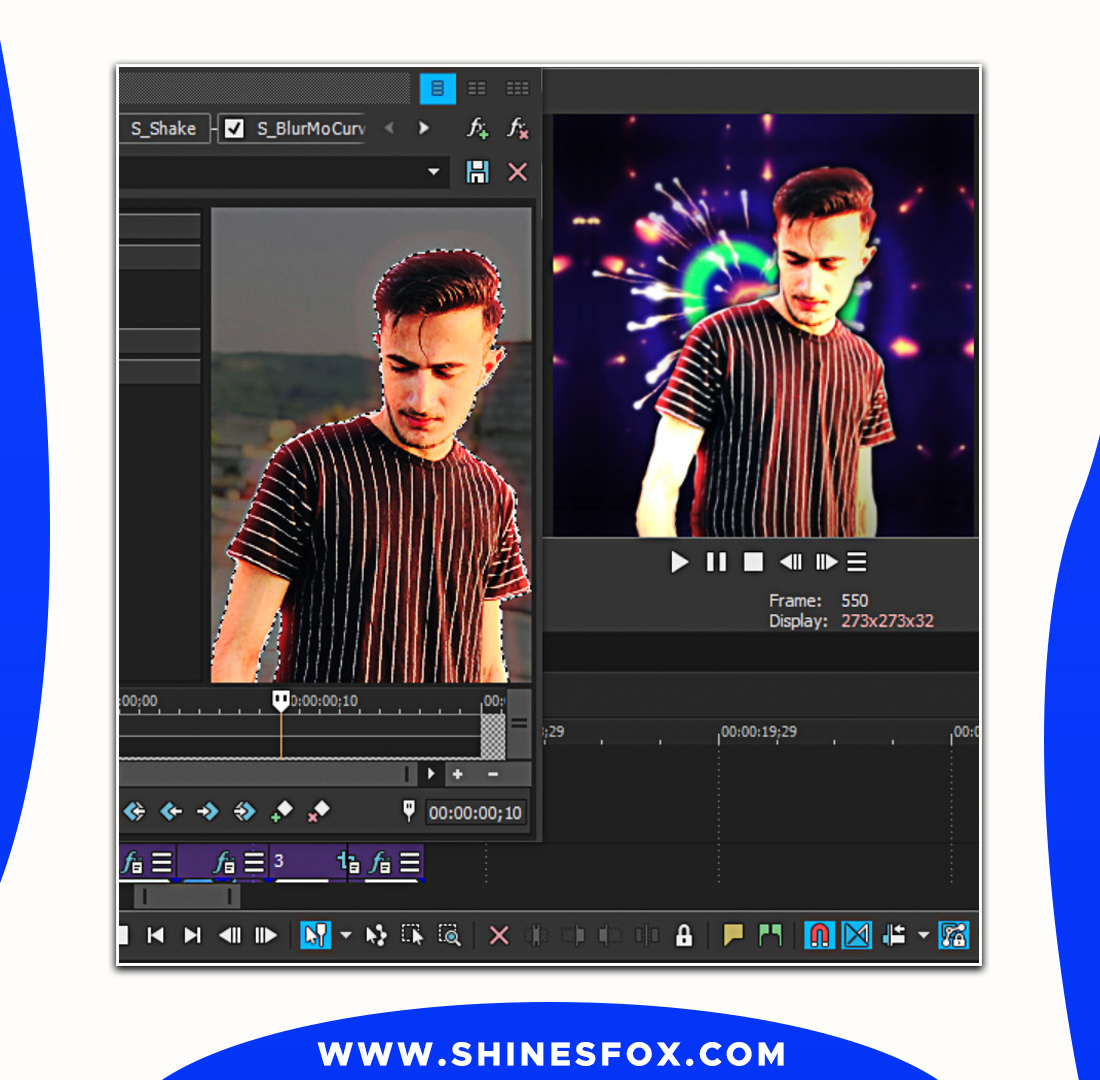Expand the edit tool options arrow

pos(346,935)
